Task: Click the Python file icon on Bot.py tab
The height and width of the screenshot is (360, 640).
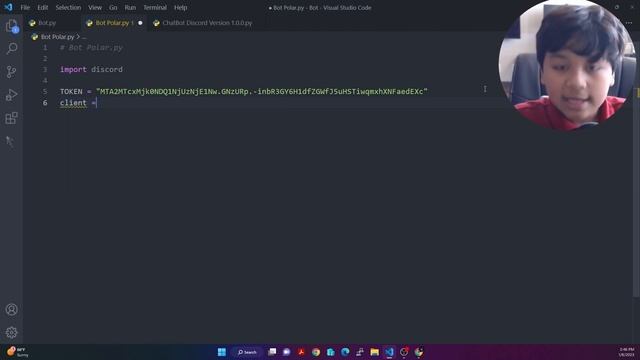Action: click(32, 23)
